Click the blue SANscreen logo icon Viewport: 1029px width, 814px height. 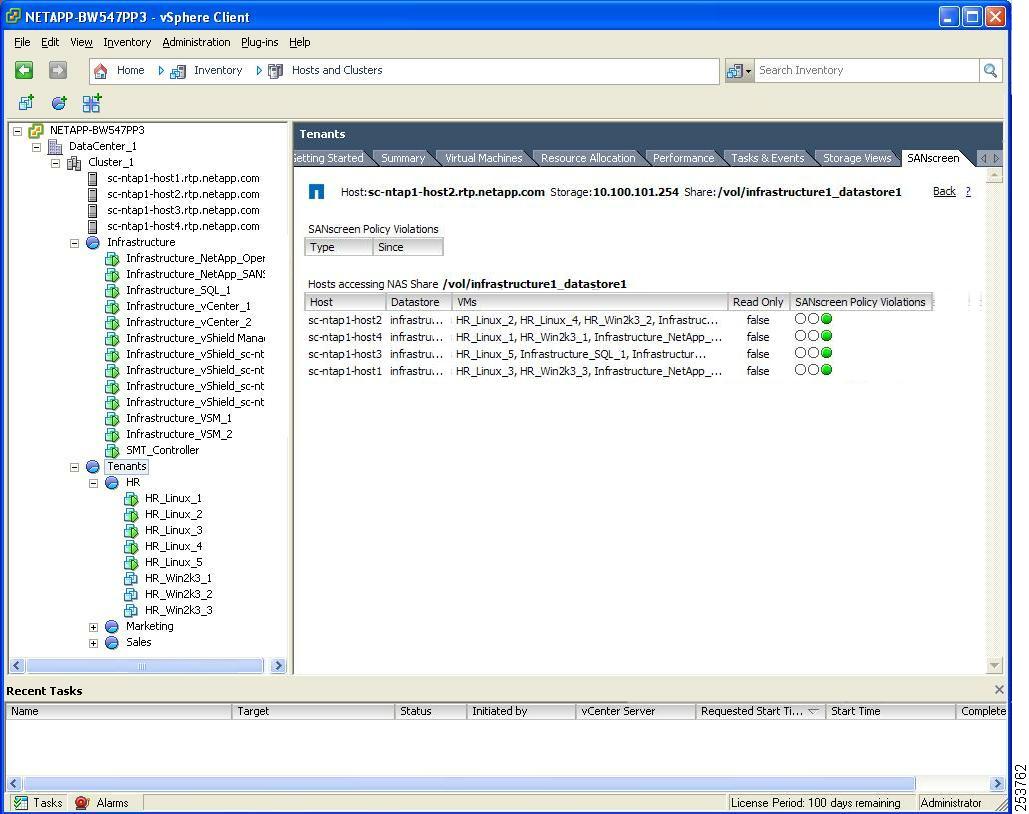click(316, 192)
